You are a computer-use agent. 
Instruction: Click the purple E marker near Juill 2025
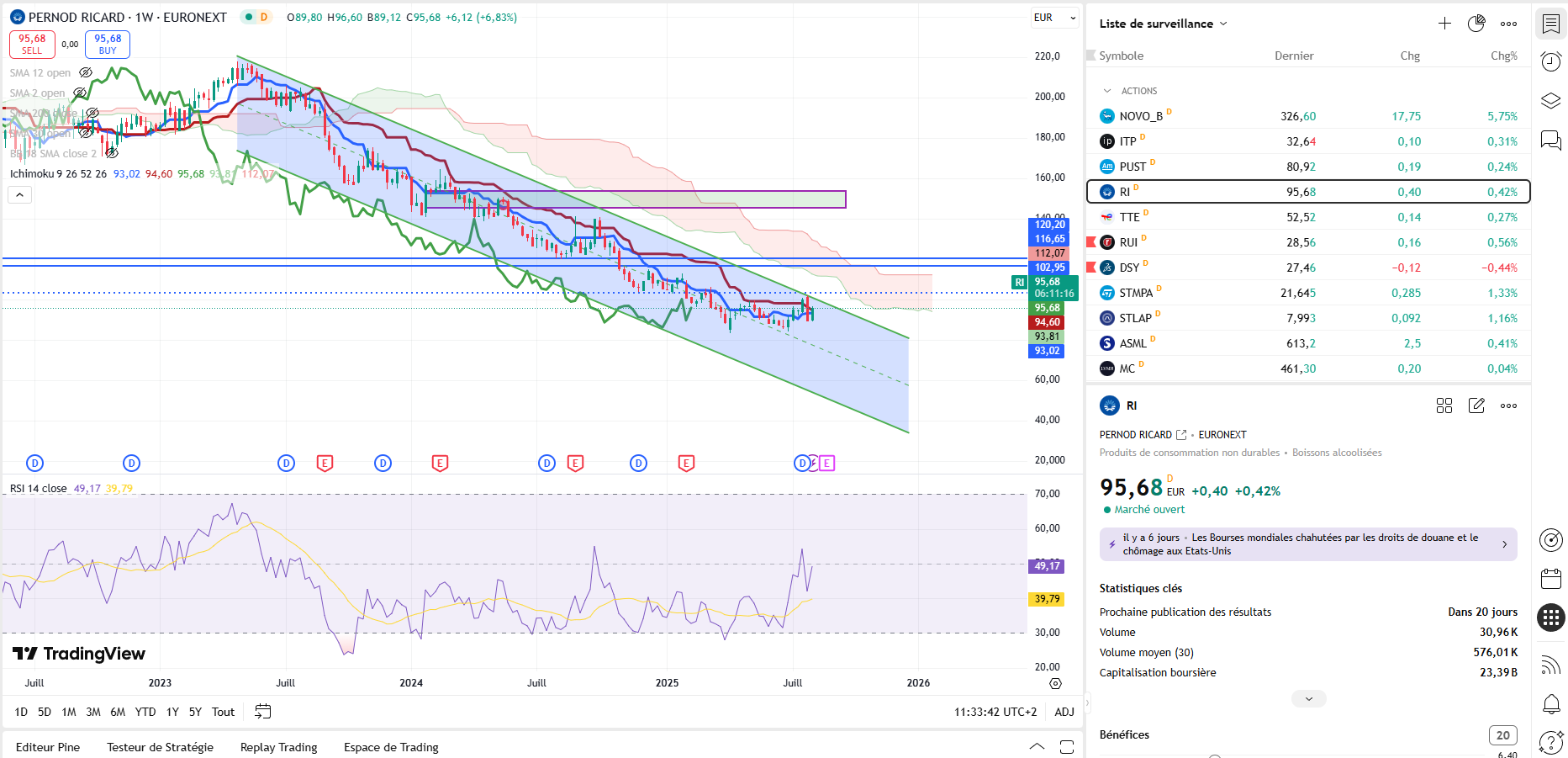tap(826, 463)
